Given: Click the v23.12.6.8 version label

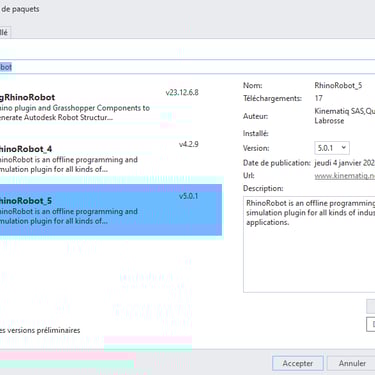Looking at the screenshot, I should [182, 92].
